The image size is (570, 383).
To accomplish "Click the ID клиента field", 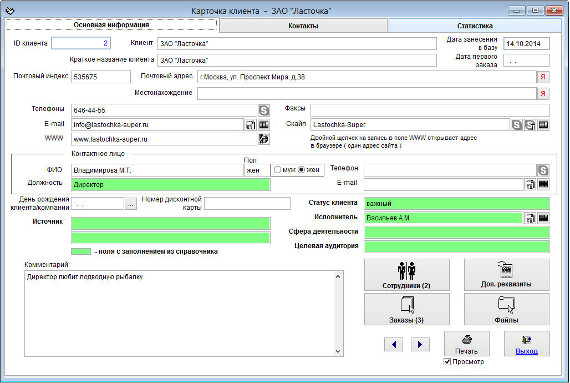I will click(81, 43).
